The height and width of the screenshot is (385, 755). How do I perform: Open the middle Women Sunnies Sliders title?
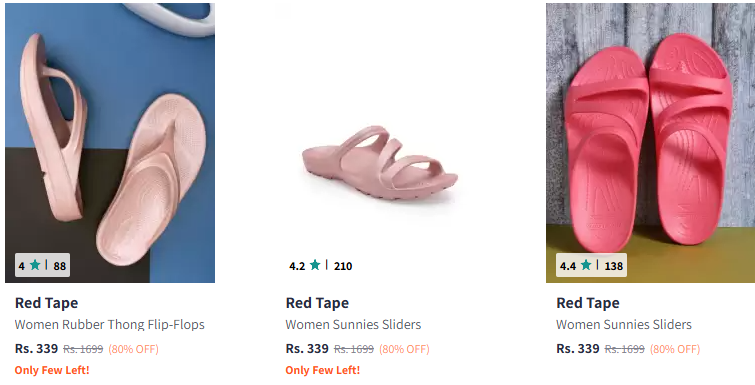pyautogui.click(x=353, y=325)
